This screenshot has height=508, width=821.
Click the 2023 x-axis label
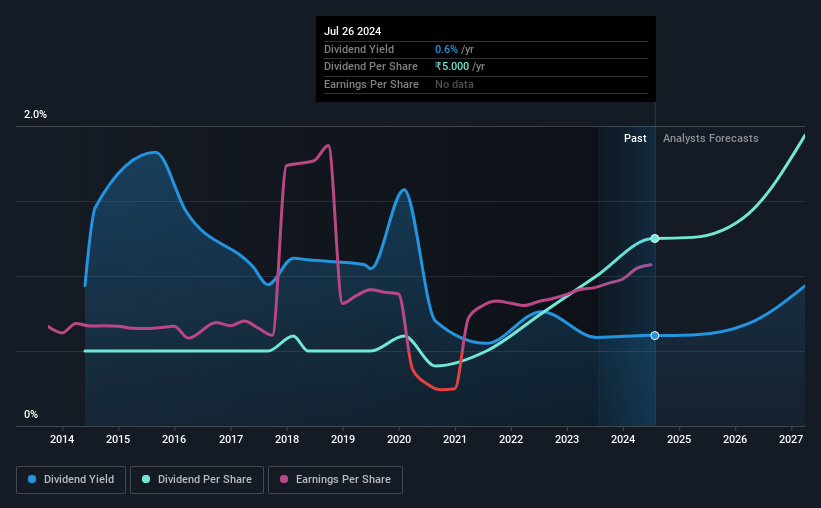[x=567, y=439]
